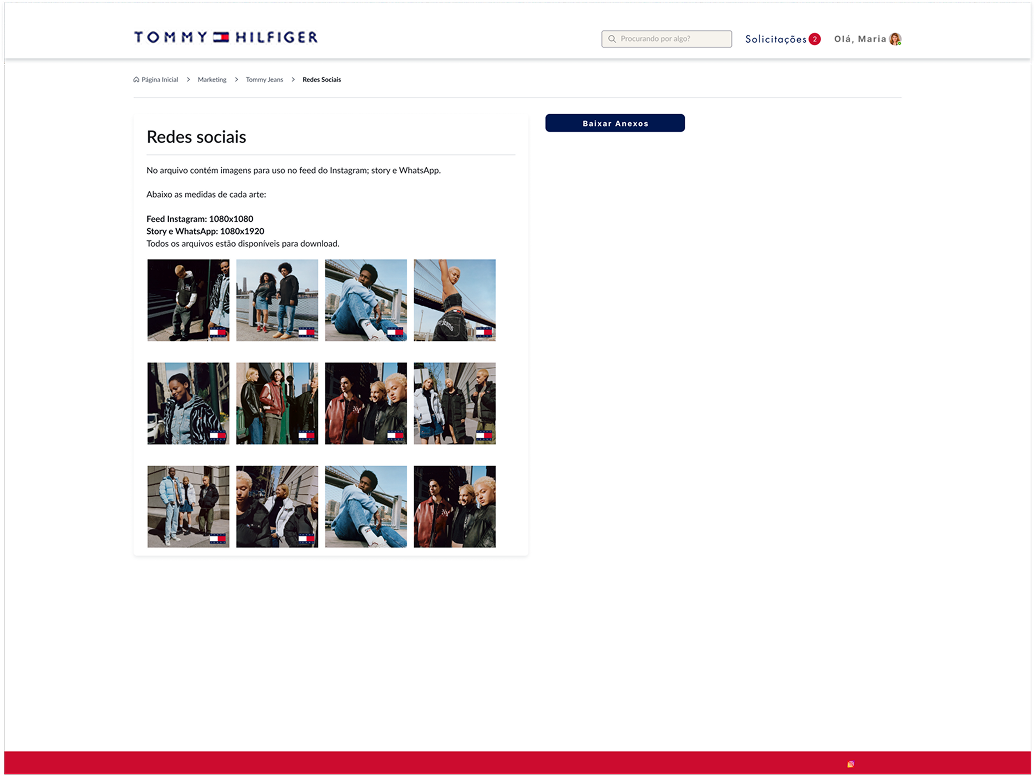Click the Baixar Anexos button
This screenshot has width=1036, height=780.
tap(614, 123)
